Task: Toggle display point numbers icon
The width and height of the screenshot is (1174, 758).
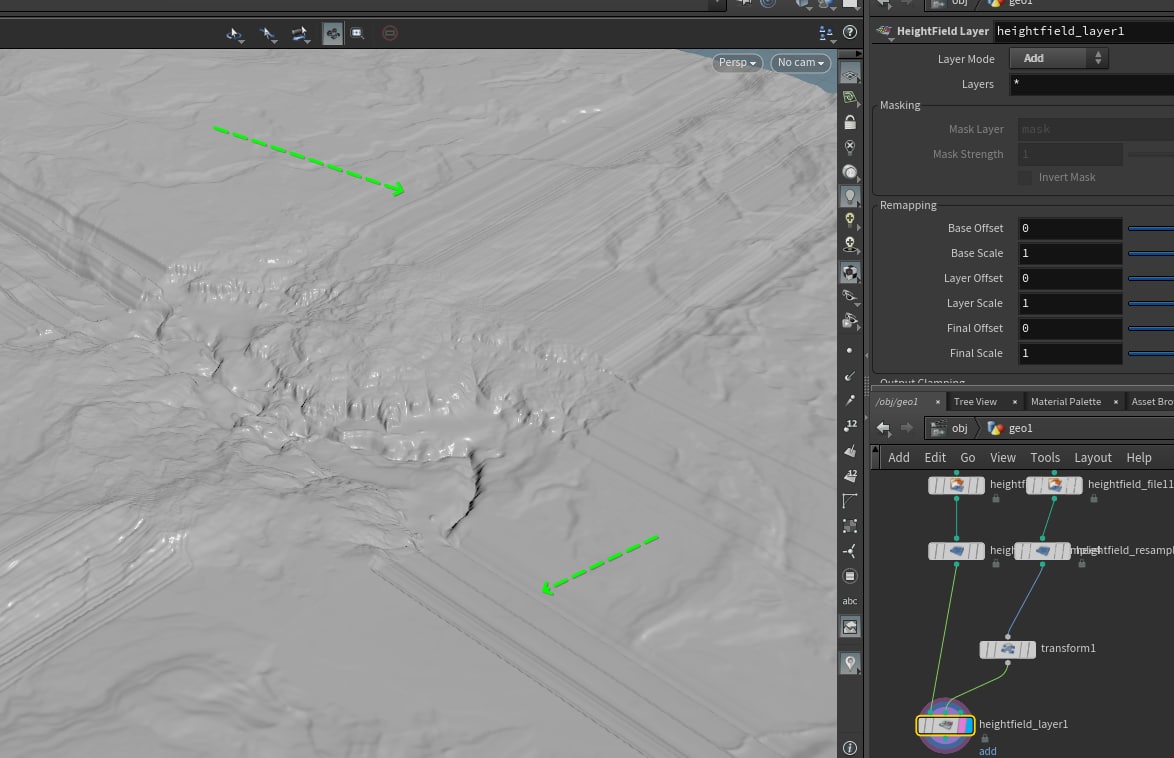Action: [x=850, y=425]
